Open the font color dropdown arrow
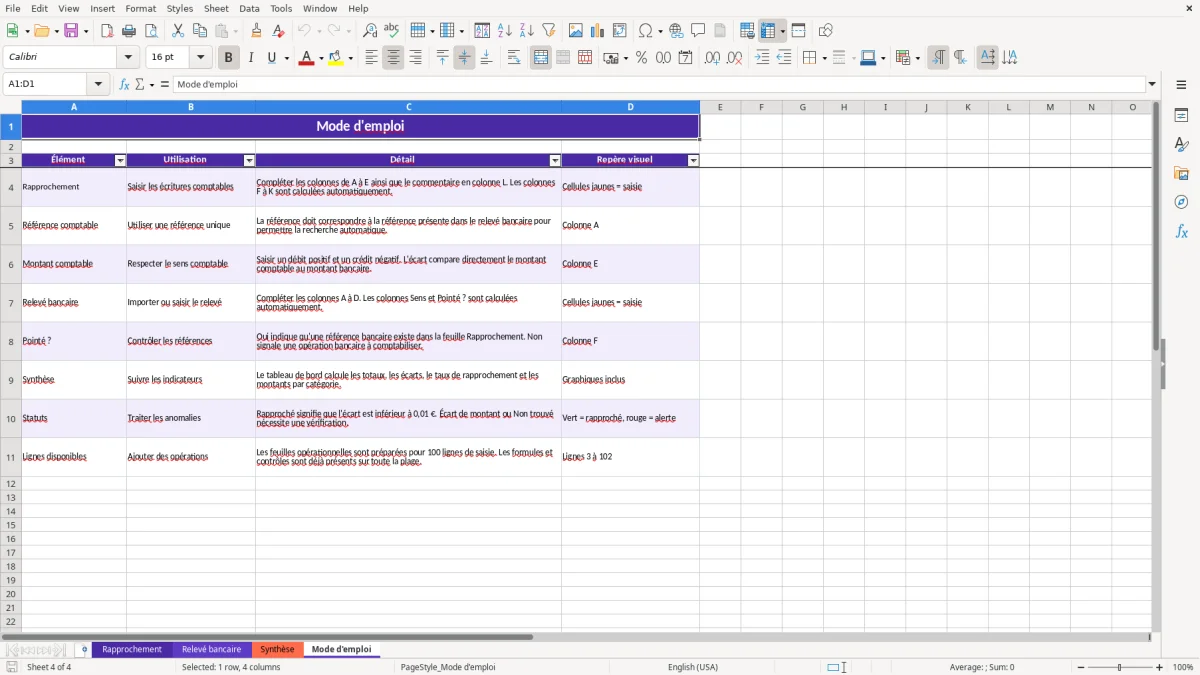This screenshot has width=1200, height=675. click(x=321, y=58)
